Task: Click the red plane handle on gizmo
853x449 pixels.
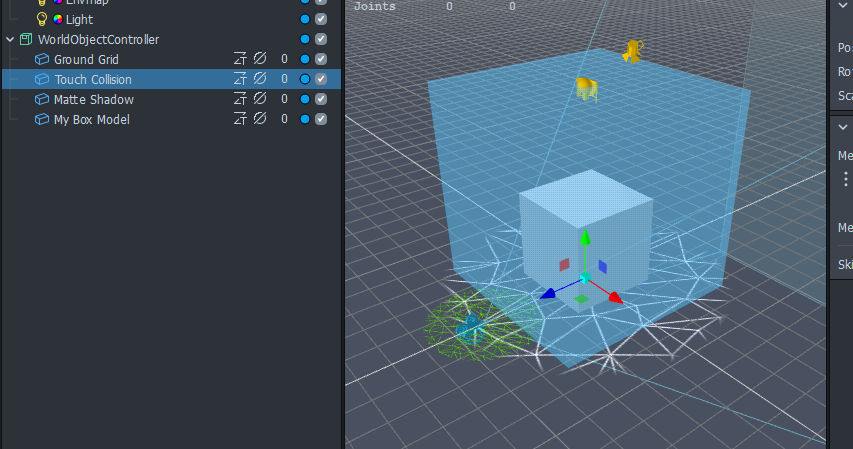Action: tap(565, 265)
